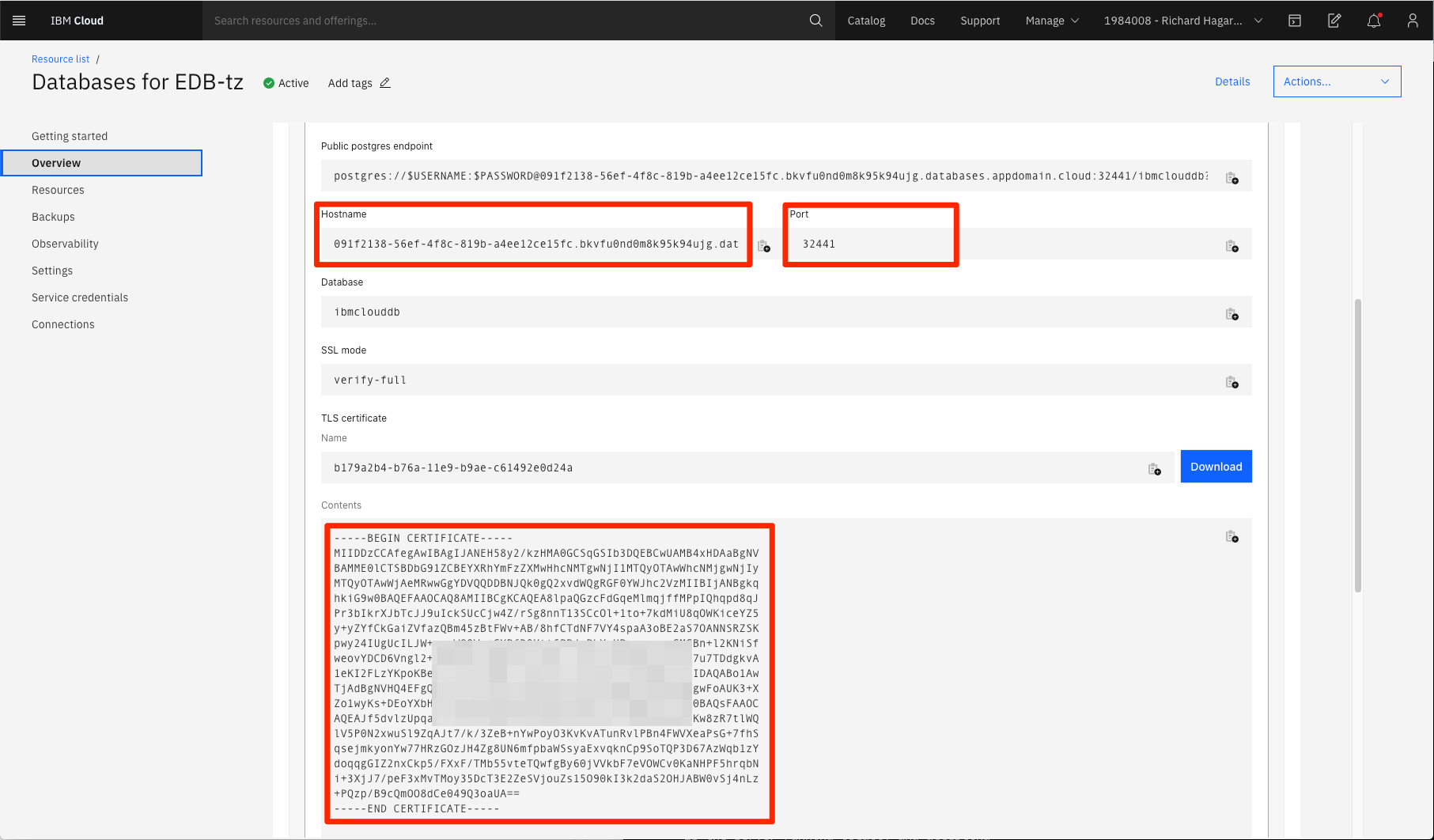Open the Observability section
The height and width of the screenshot is (840, 1434).
pos(65,244)
